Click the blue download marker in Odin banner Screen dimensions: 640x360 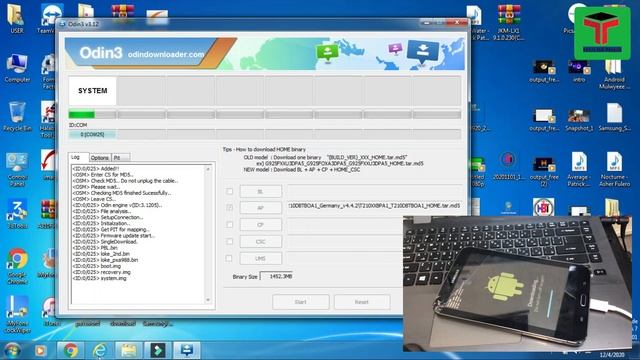pyautogui.click(x=423, y=52)
